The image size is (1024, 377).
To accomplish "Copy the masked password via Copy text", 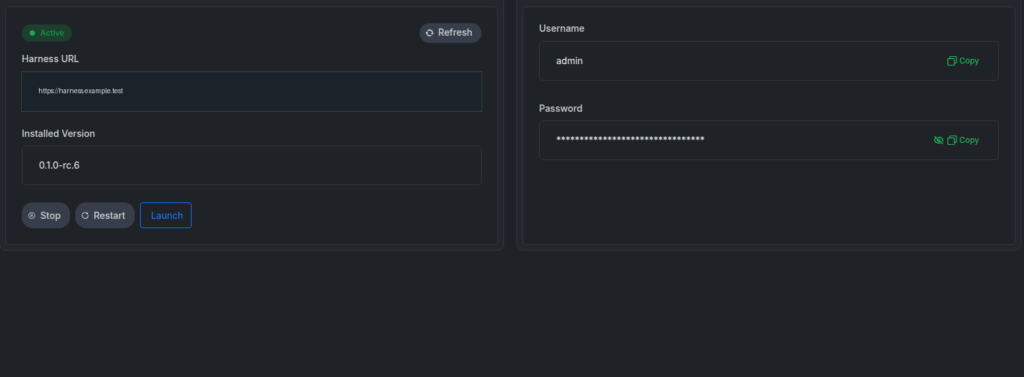I will 969,140.
